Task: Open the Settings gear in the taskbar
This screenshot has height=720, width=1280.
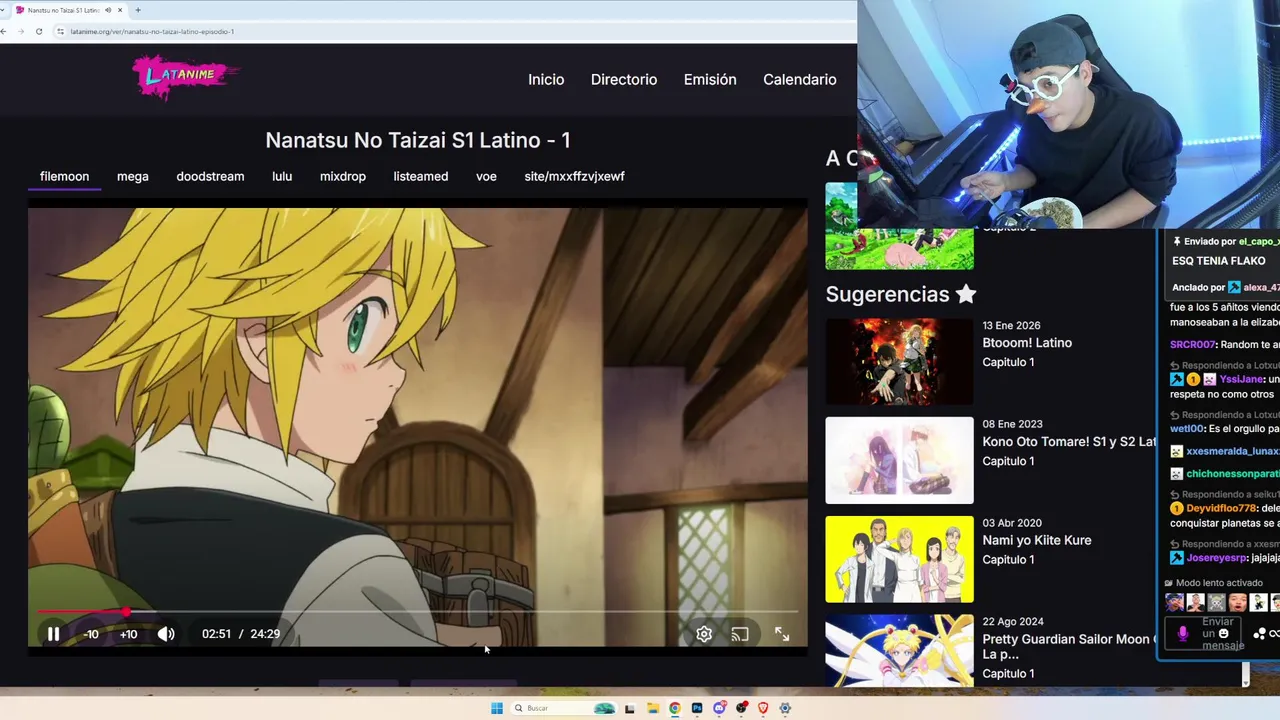Action: point(785,708)
